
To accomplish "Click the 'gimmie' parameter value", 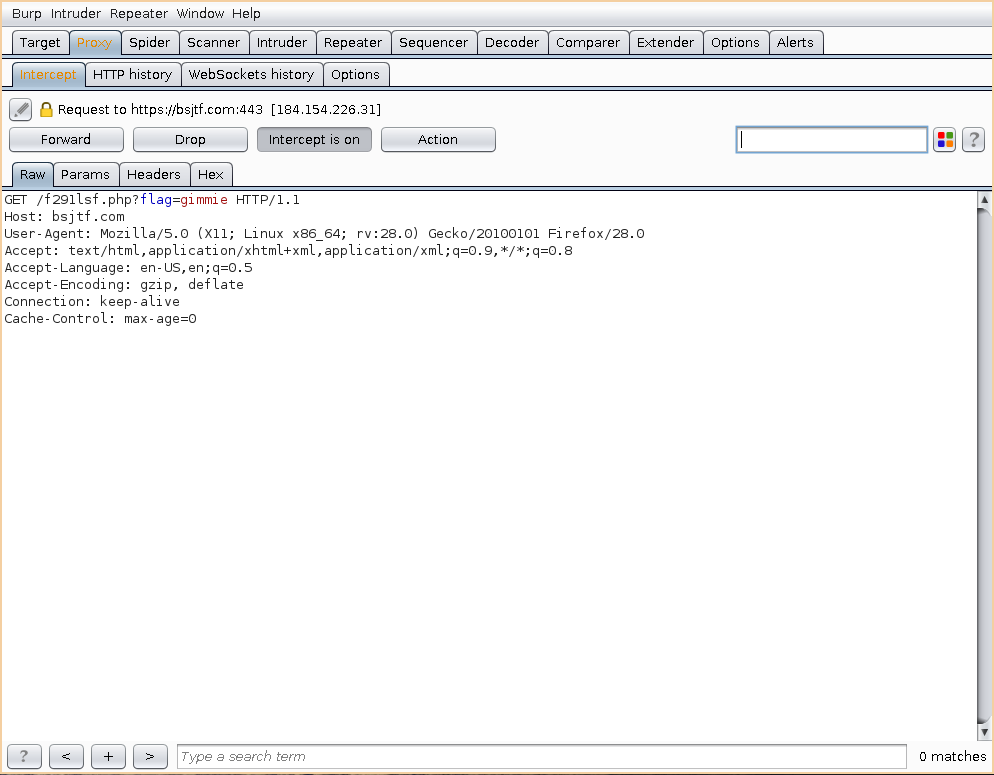I will pyautogui.click(x=204, y=200).
